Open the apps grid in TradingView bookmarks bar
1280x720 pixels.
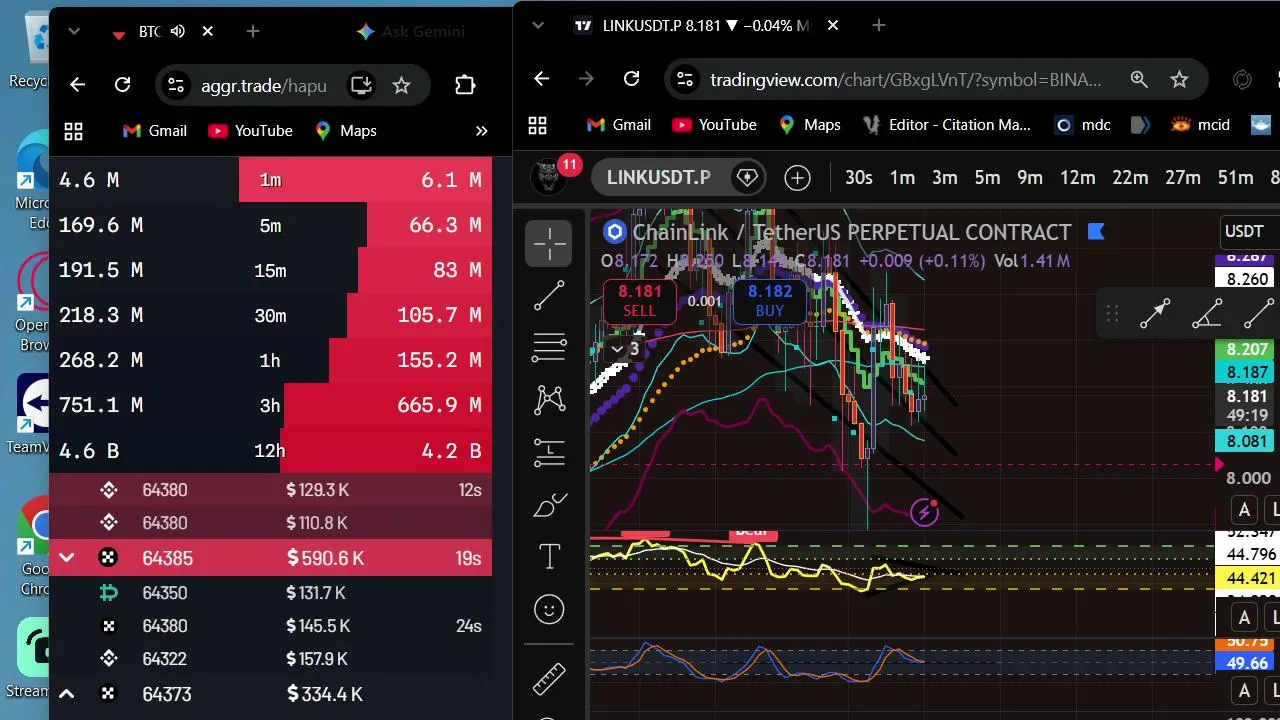[537, 125]
